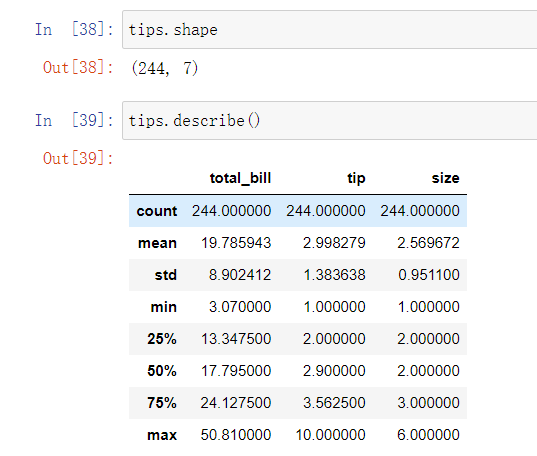Click the 50% row label

162,371
